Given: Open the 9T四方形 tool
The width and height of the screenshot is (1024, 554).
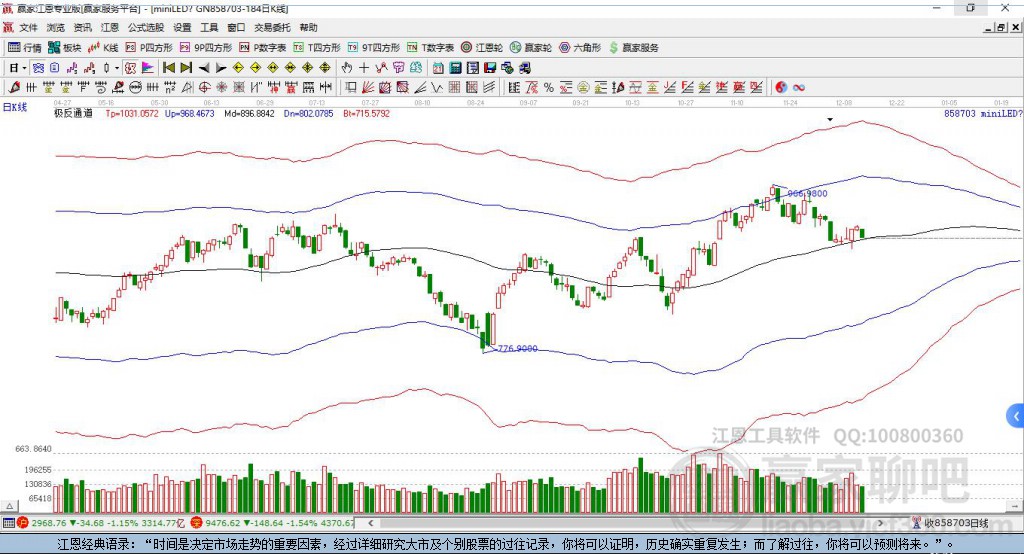Looking at the screenshot, I should pos(374,48).
